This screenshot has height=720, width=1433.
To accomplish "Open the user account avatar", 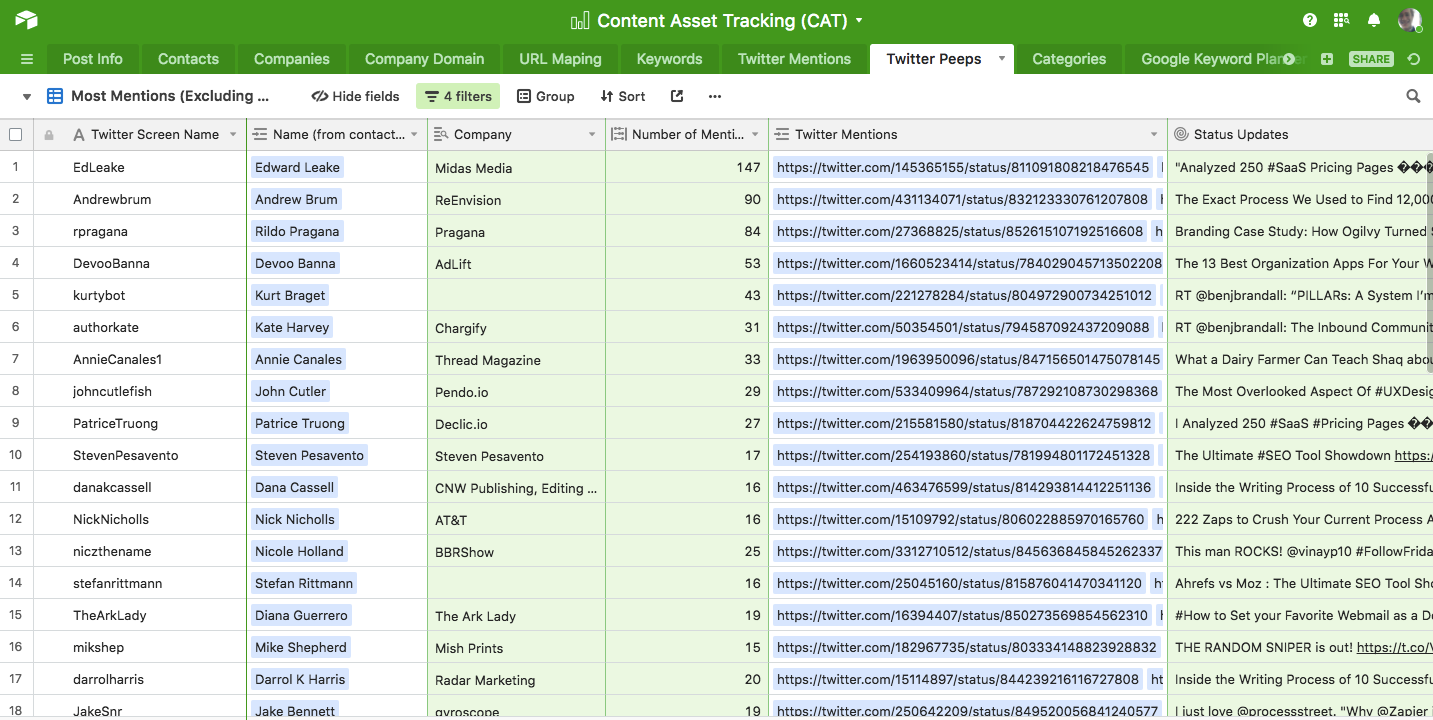I will (x=1409, y=20).
